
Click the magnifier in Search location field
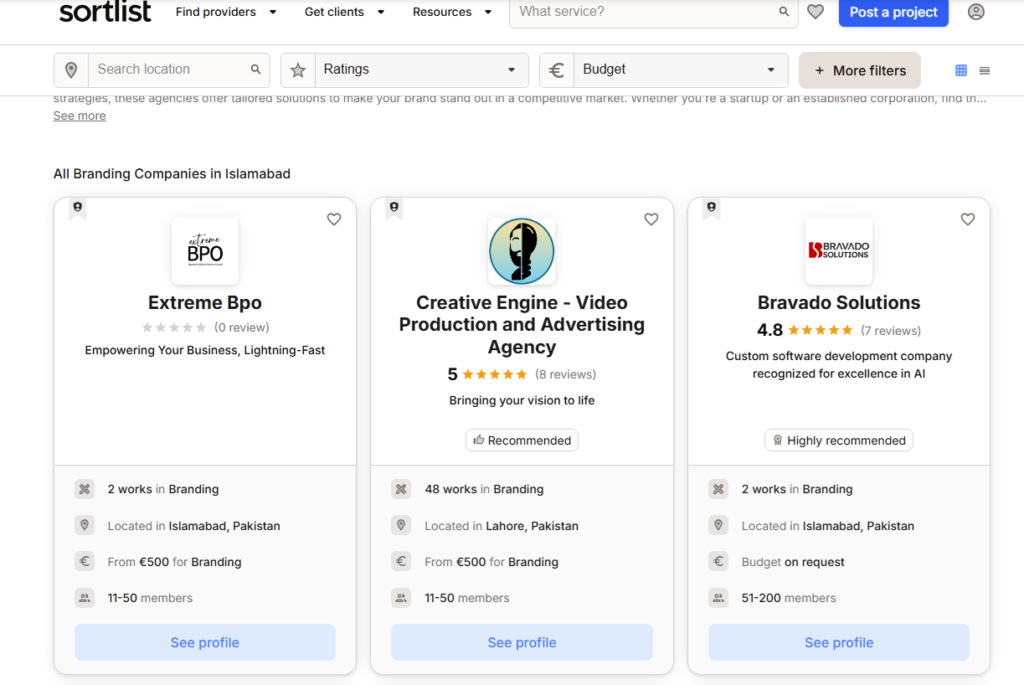click(255, 69)
